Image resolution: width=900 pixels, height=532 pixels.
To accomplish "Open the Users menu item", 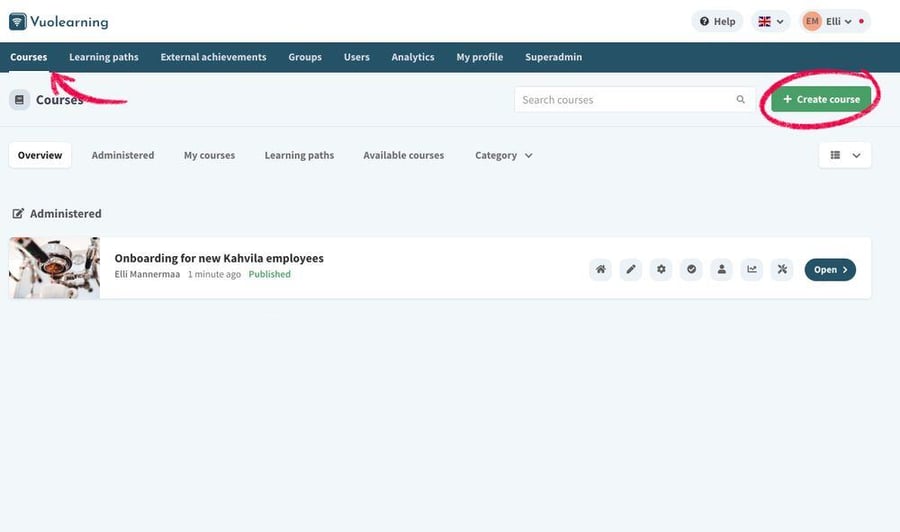I will tap(356, 57).
